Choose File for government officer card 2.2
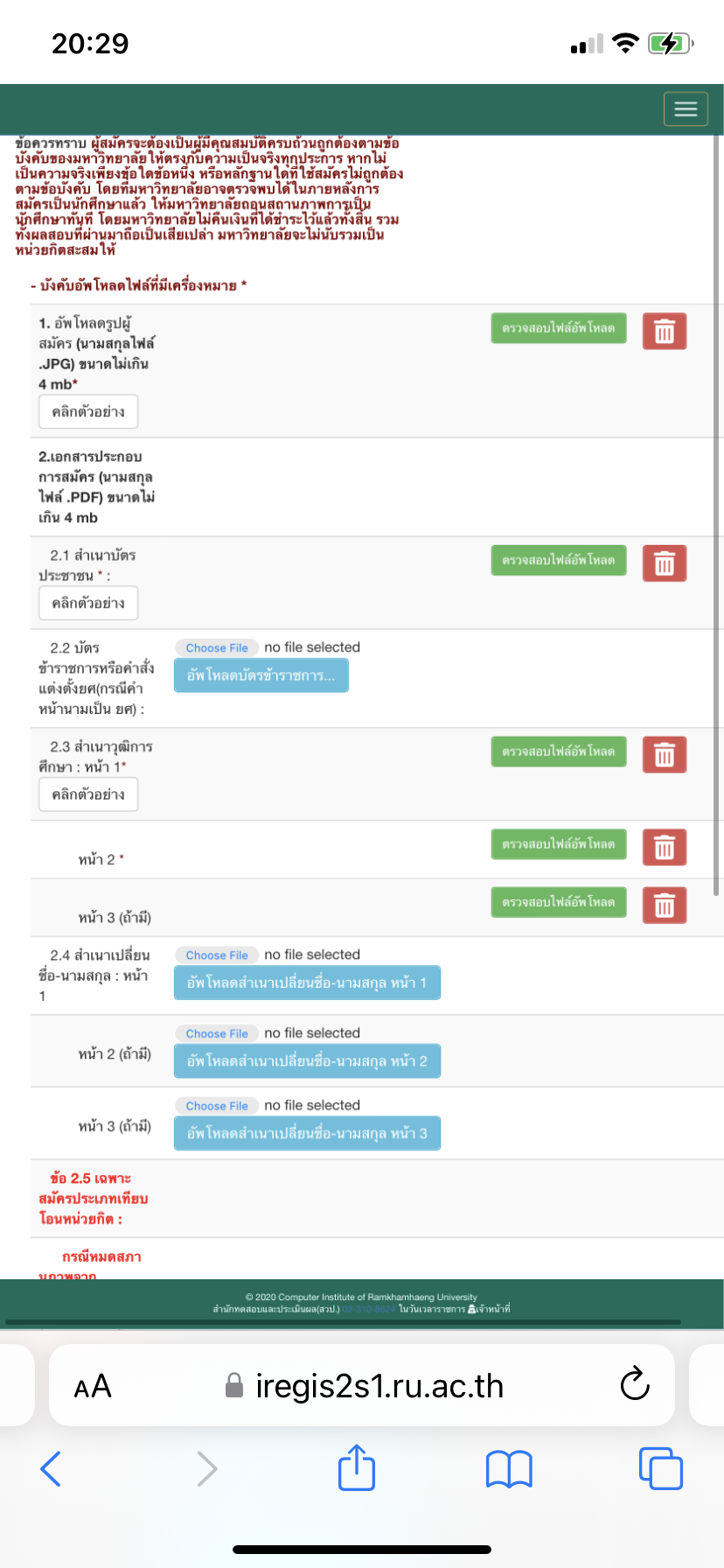Viewport: 724px width, 1568px height. pyautogui.click(x=217, y=647)
